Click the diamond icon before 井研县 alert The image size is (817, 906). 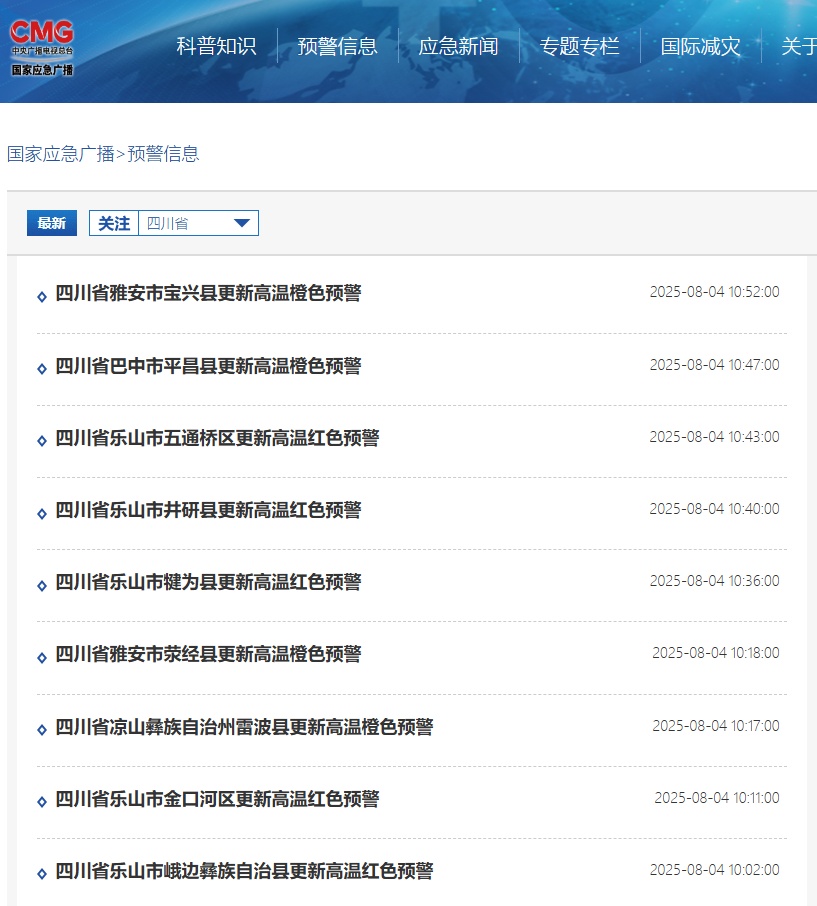pyautogui.click(x=40, y=510)
